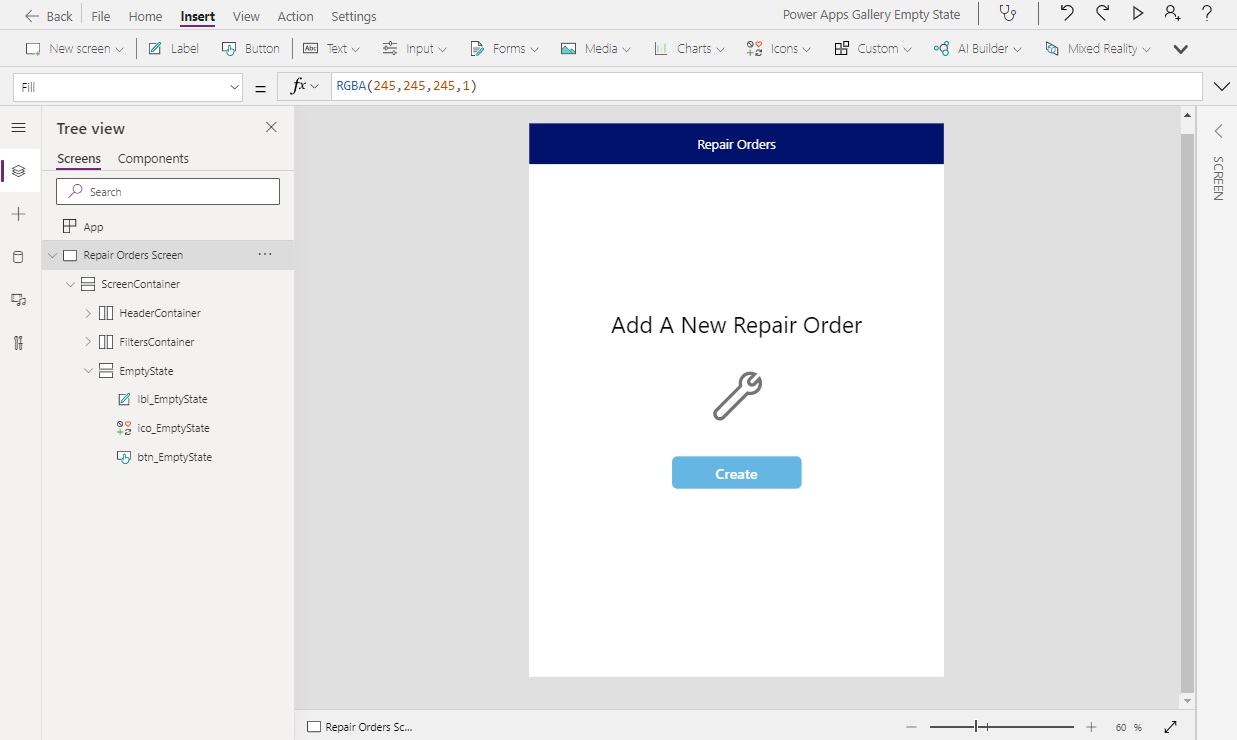The width and height of the screenshot is (1237, 740).
Task: Click the Create button on canvas
Action: (x=736, y=473)
